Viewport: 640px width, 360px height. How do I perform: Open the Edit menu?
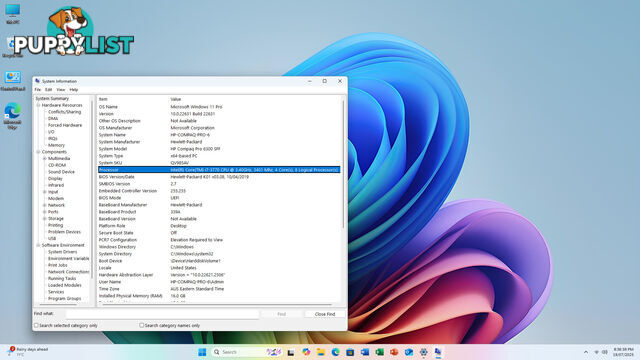click(x=49, y=89)
